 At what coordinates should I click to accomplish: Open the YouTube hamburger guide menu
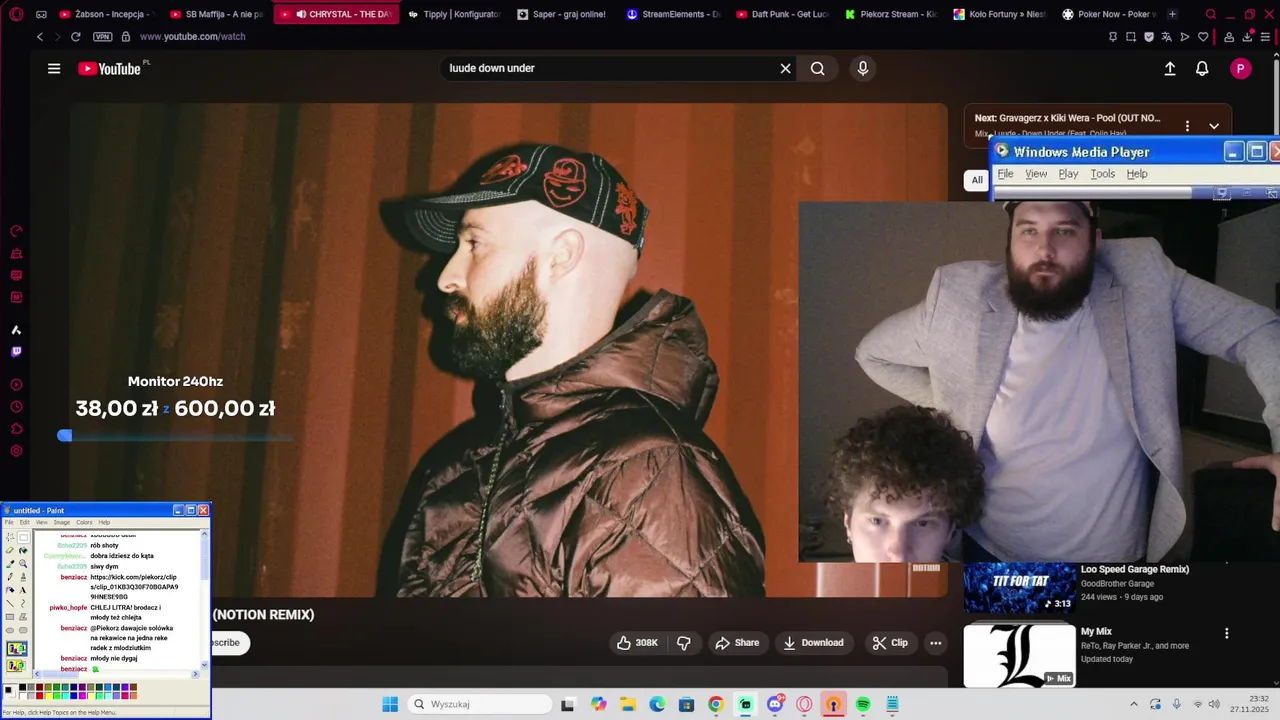[54, 68]
